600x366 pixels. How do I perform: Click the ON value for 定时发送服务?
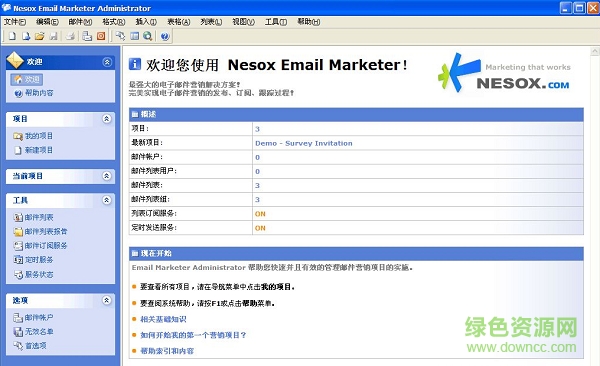tap(260, 228)
